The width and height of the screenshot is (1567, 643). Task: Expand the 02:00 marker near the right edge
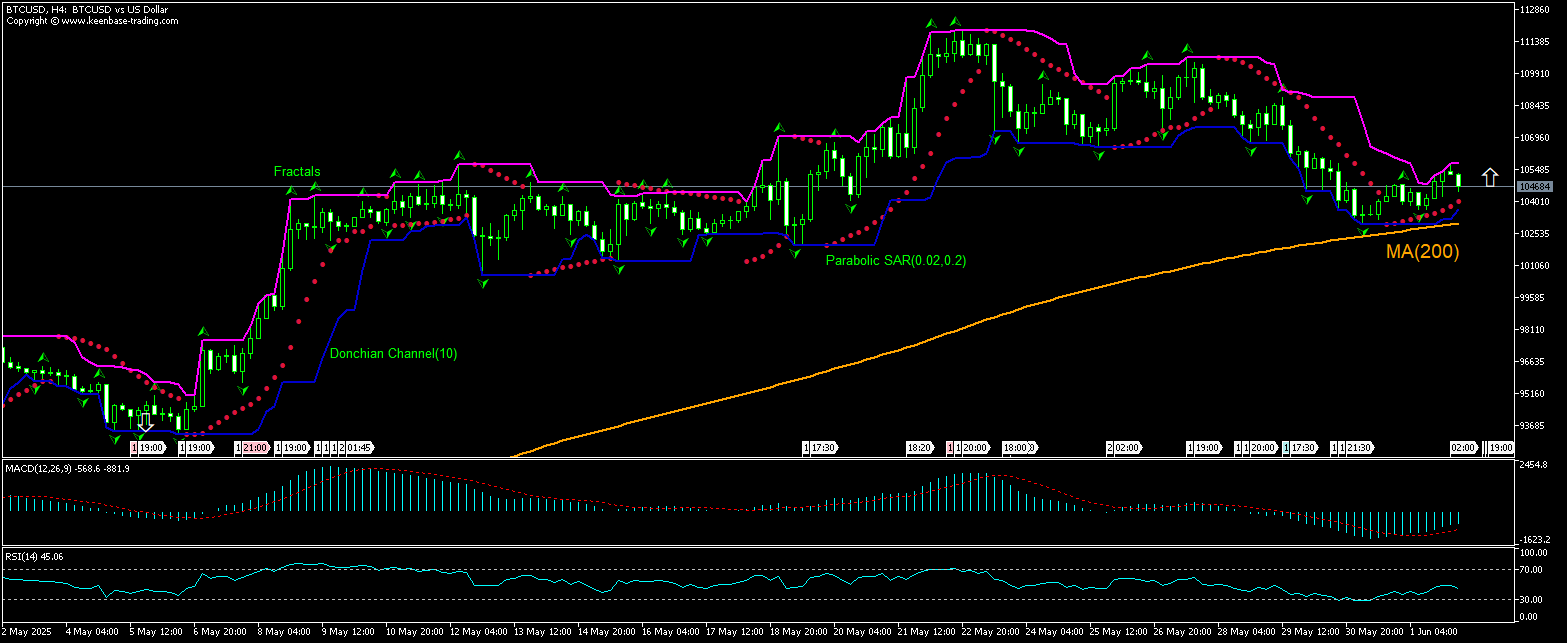1464,448
